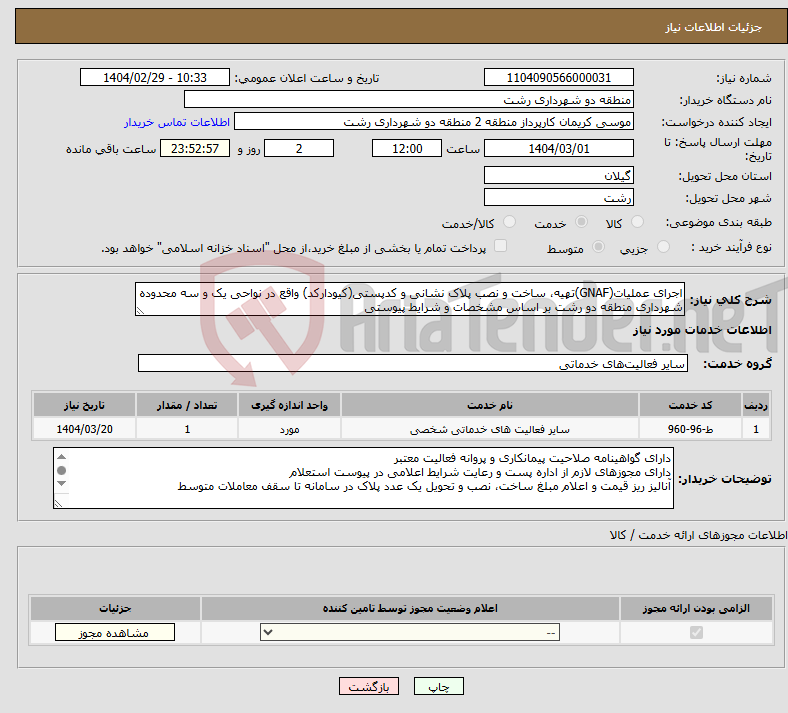Screen dimensions: 788x713
Task: Click the مشاهده مجوز button
Action: [115, 632]
